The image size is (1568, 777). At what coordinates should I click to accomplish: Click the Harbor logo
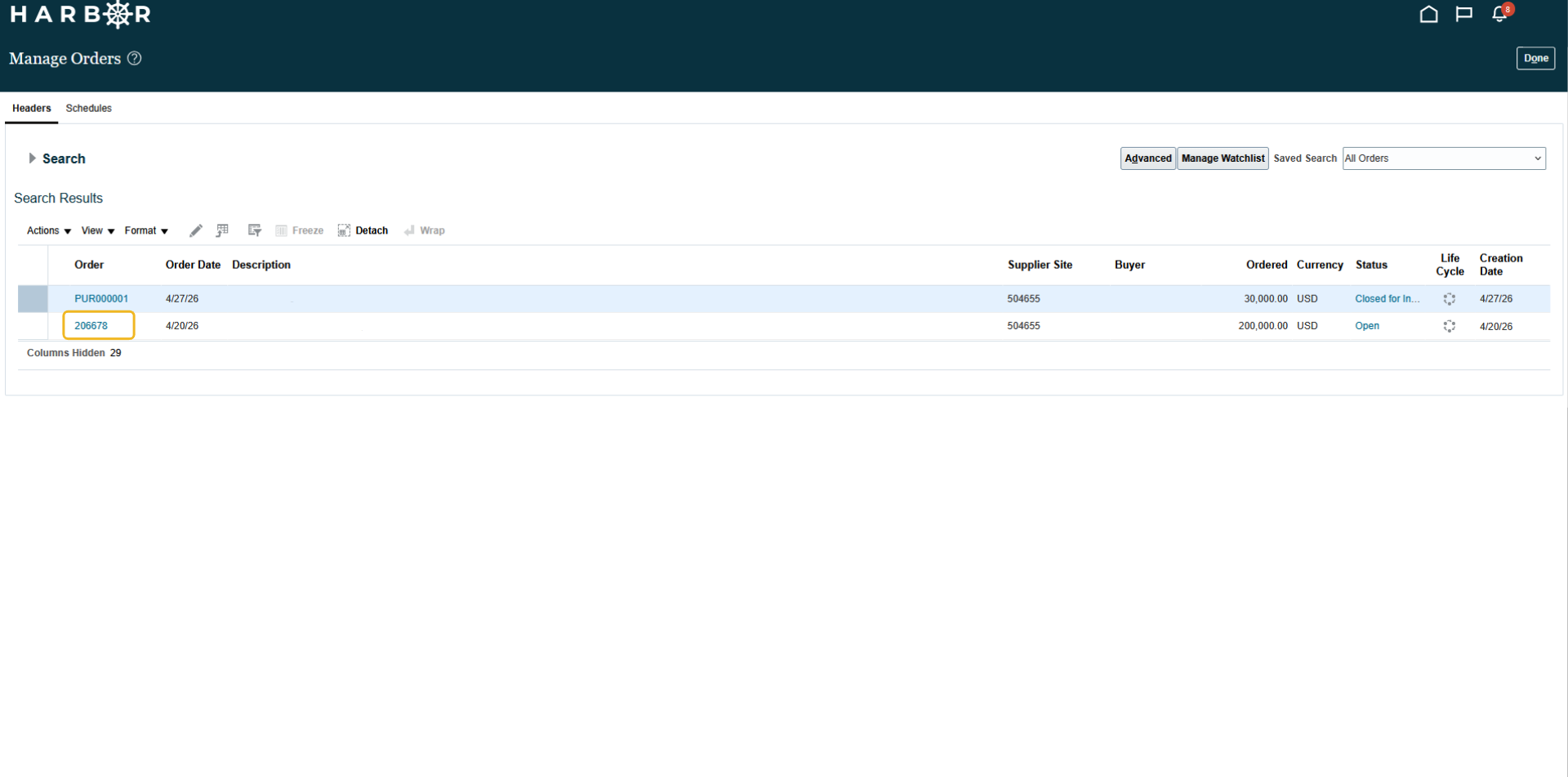80,14
